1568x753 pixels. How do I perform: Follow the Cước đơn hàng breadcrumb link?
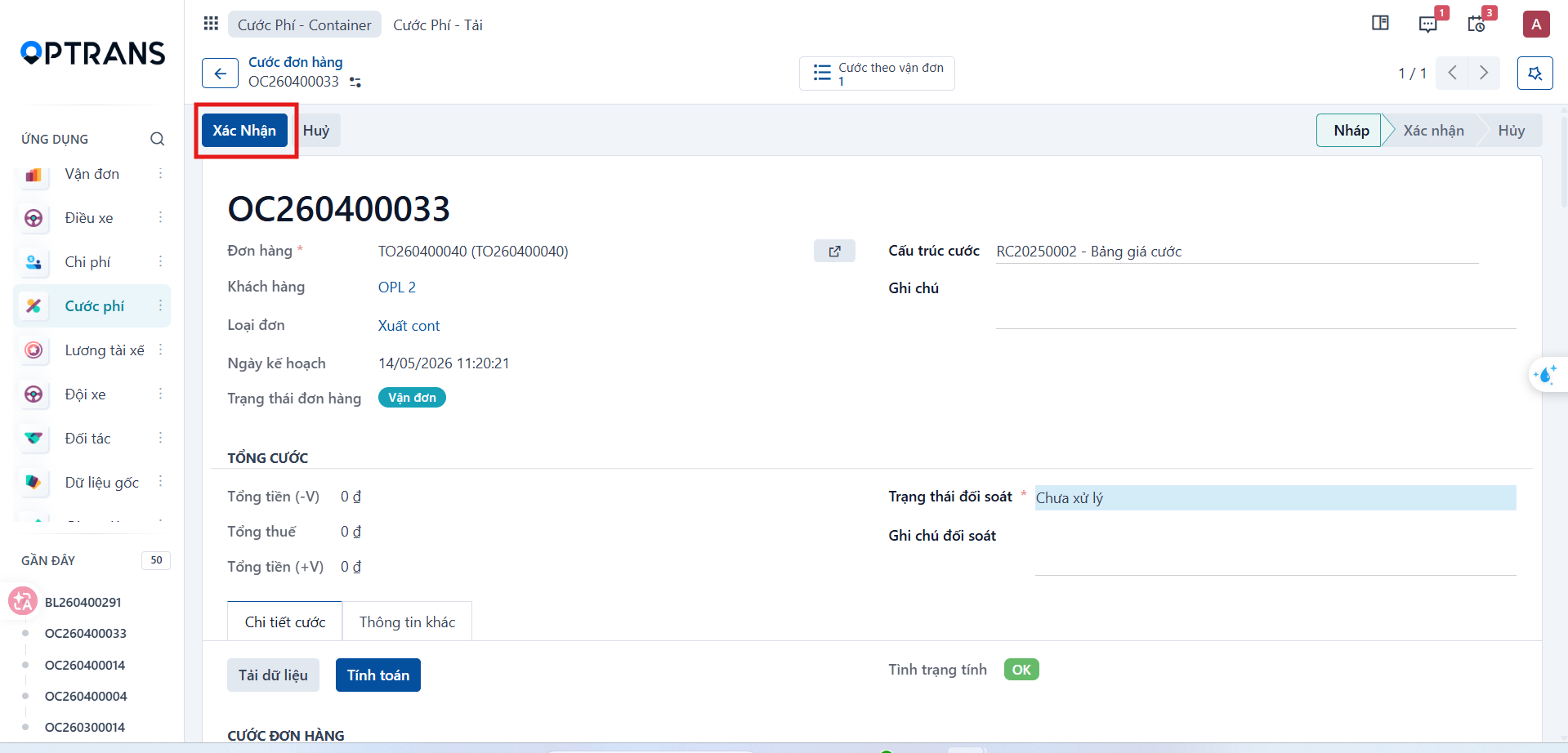pos(296,62)
